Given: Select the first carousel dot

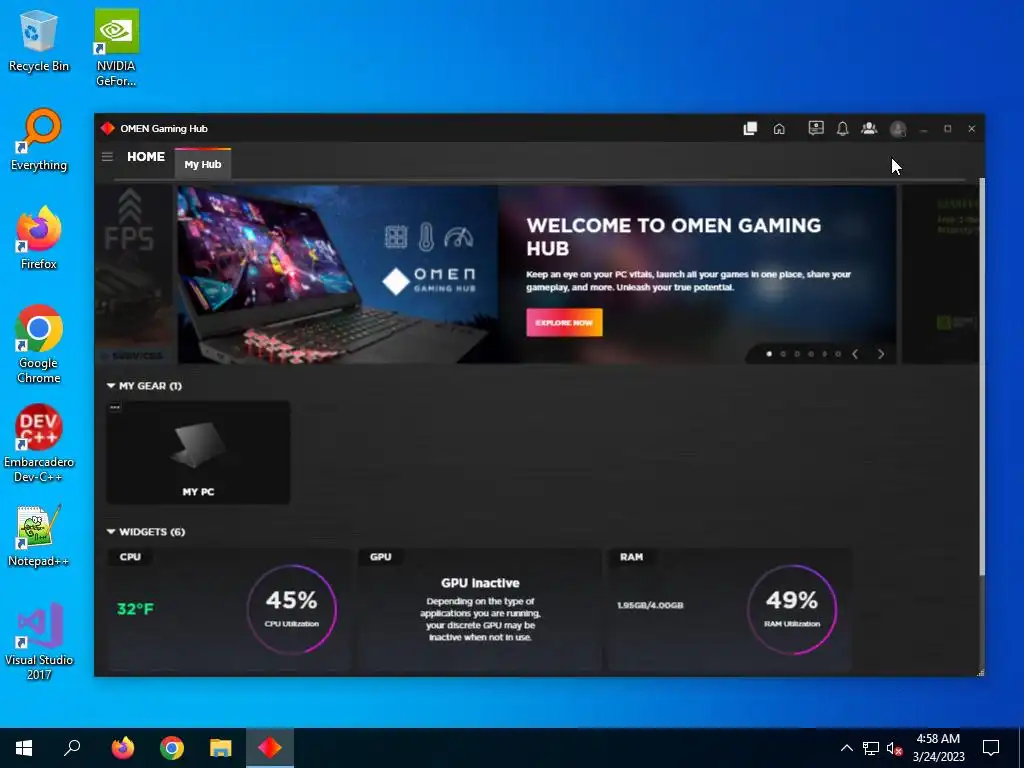Looking at the screenshot, I should pyautogui.click(x=769, y=354).
